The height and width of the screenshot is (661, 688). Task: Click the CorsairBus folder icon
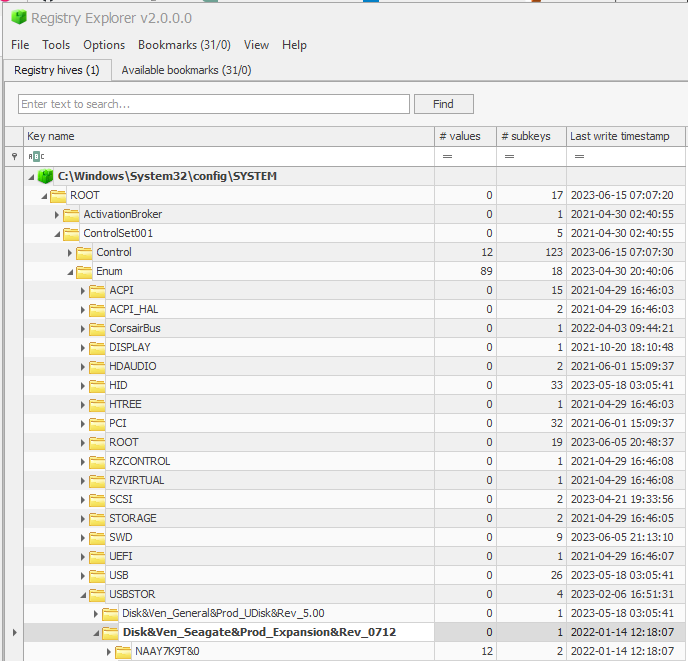coord(97,329)
